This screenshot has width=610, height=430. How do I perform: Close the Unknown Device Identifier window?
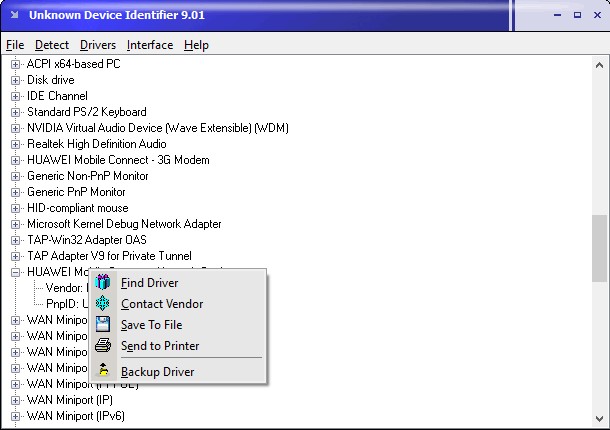[597, 15]
